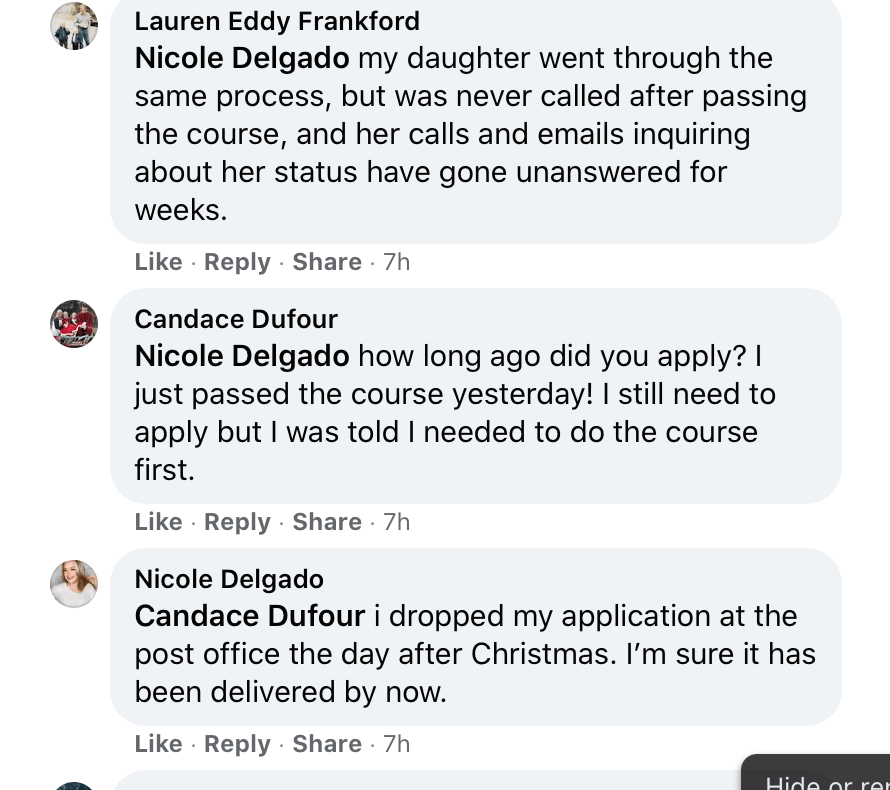
Task: Reply to Nicole Delgado's comment
Action: (237, 744)
